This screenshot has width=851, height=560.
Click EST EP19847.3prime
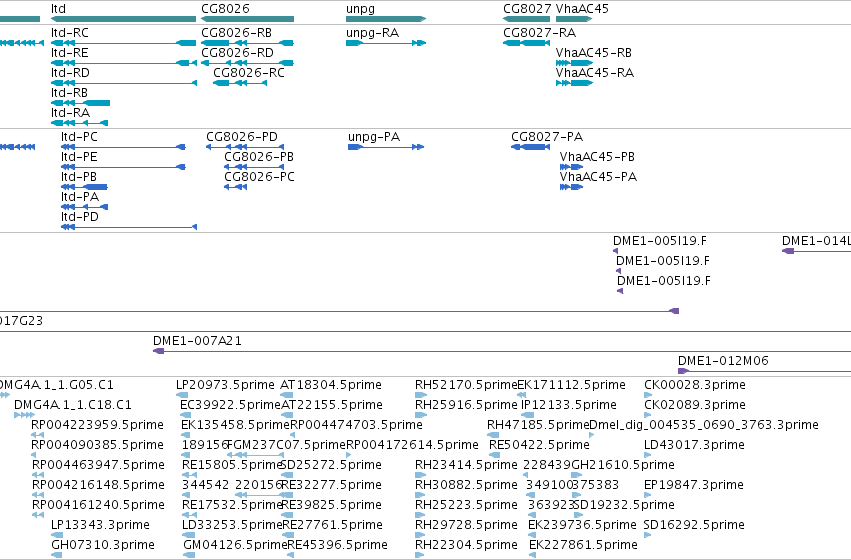click(694, 485)
